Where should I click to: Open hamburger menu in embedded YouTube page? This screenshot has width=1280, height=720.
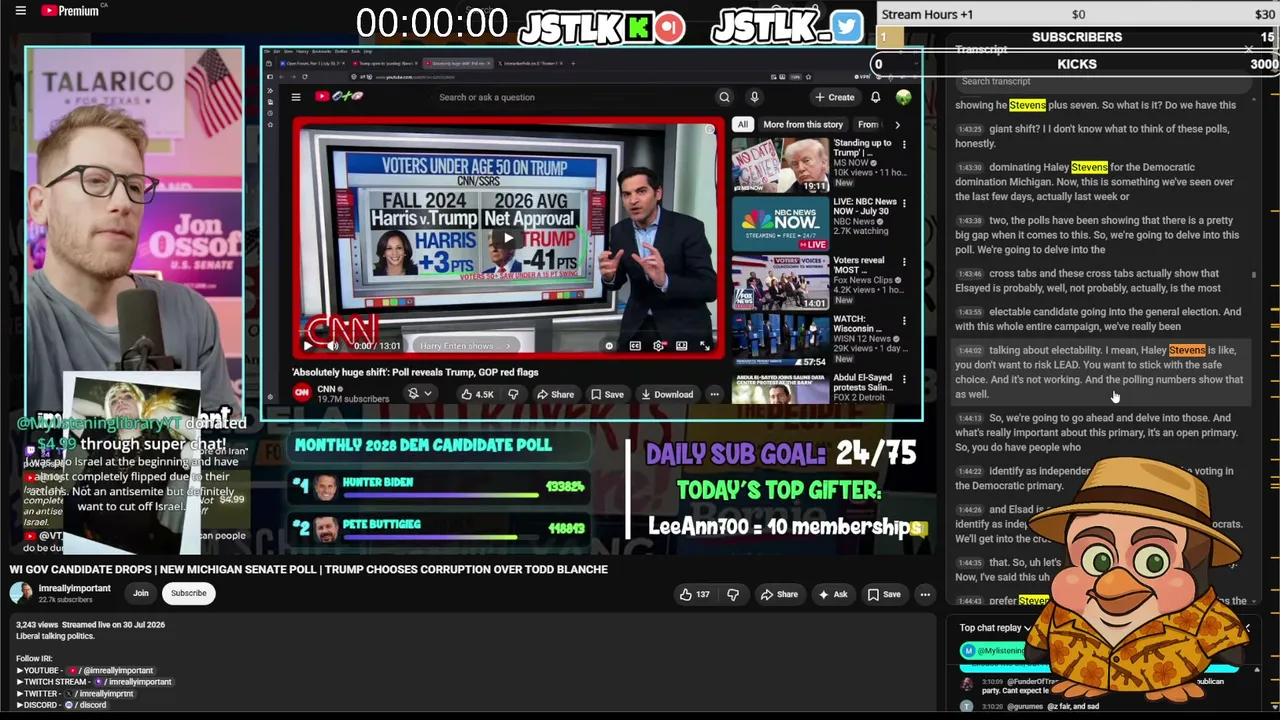[x=296, y=97]
